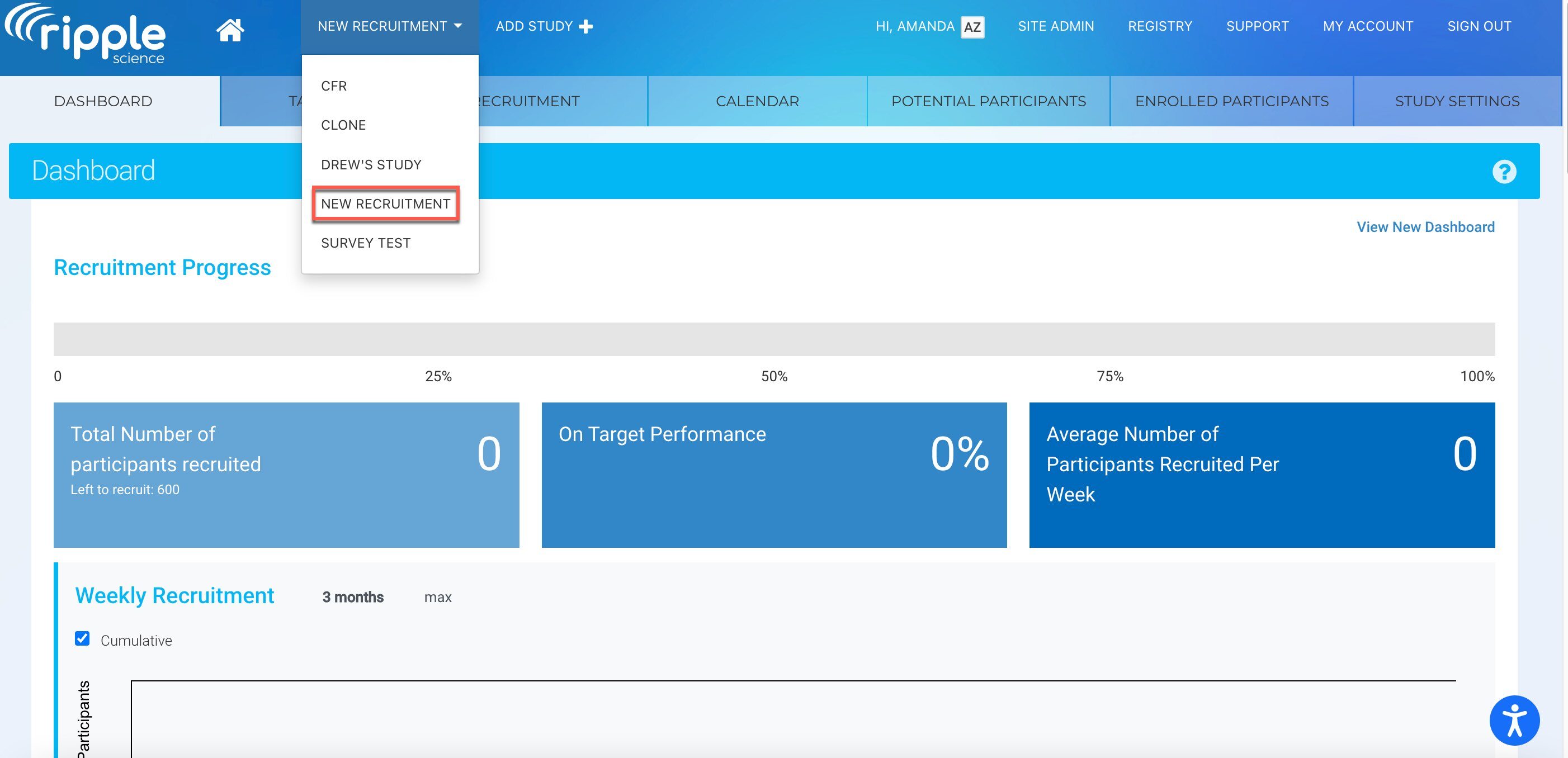The height and width of the screenshot is (758, 1568).
Task: Toggle the Cumulative checkbox
Action: coord(82,638)
